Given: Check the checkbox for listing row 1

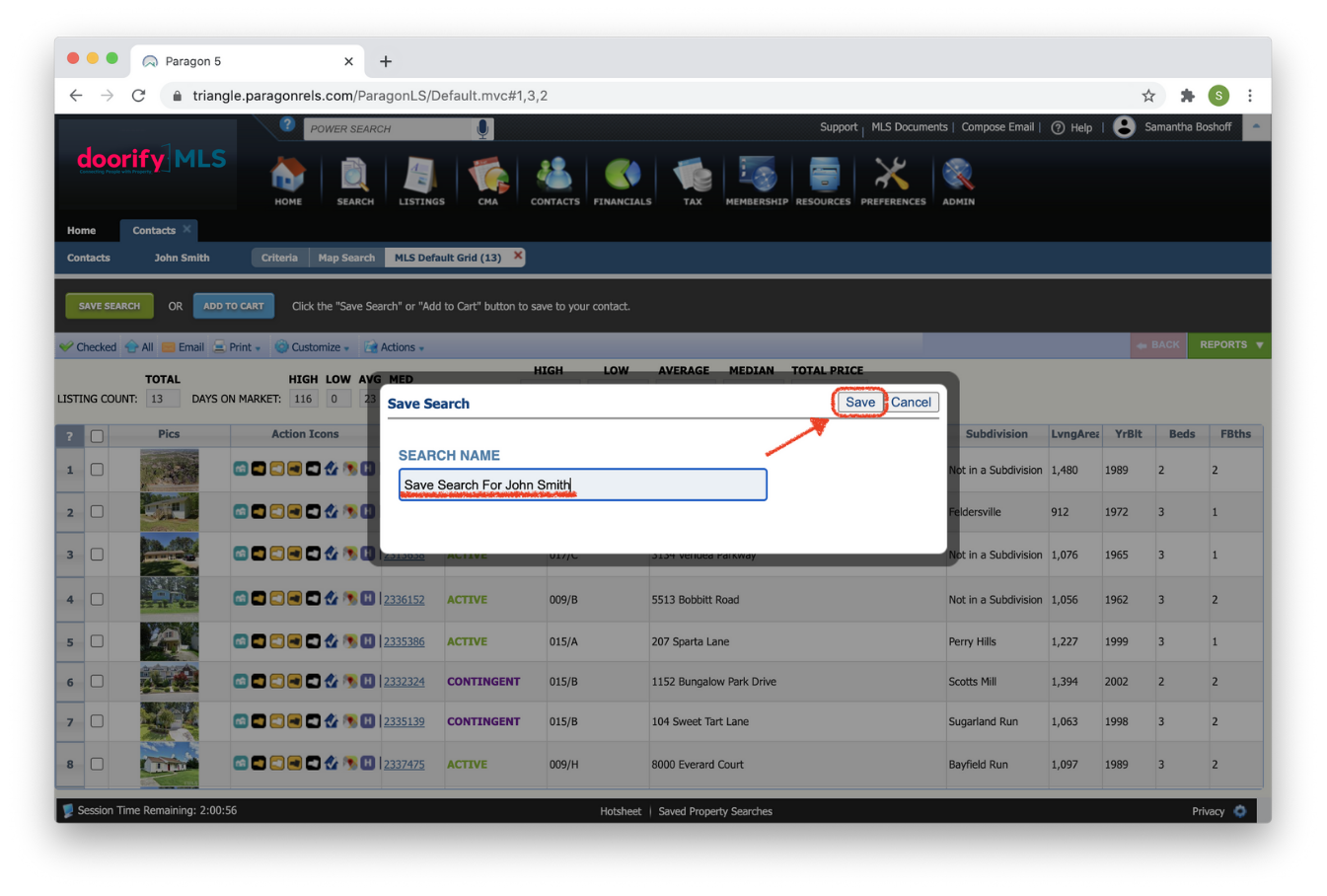Looking at the screenshot, I should tap(97, 470).
